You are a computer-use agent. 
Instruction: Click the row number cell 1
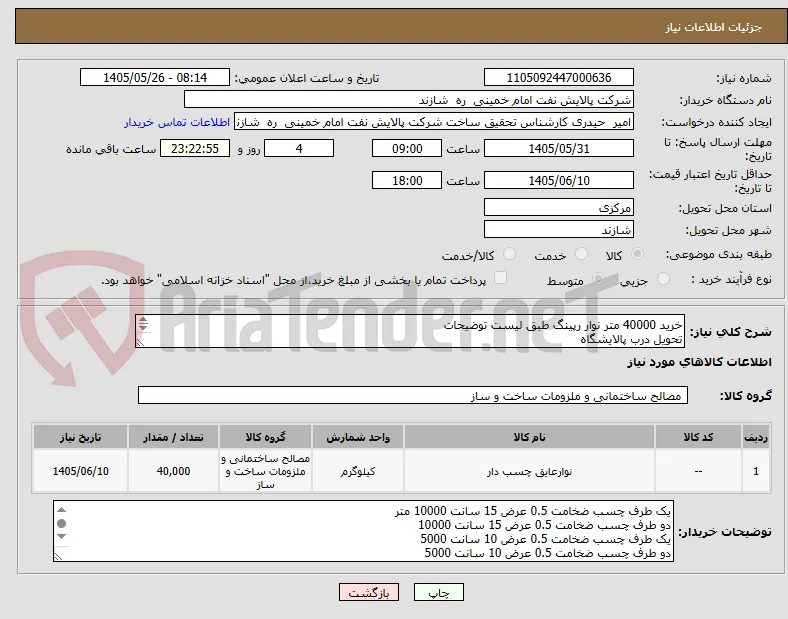coord(756,471)
